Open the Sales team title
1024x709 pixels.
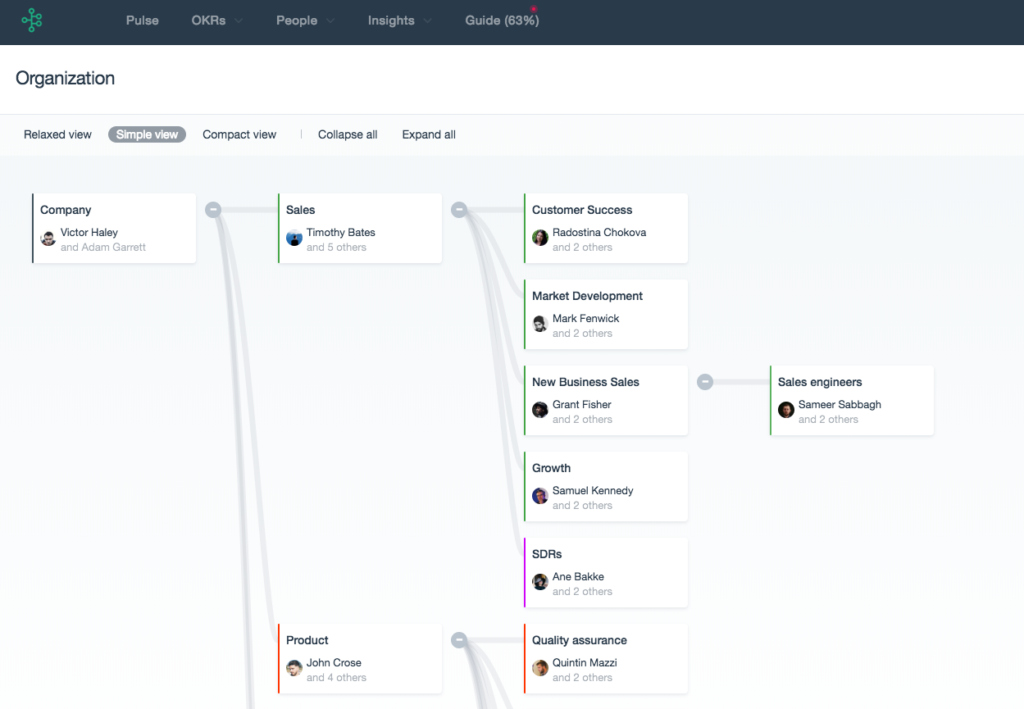[300, 210]
